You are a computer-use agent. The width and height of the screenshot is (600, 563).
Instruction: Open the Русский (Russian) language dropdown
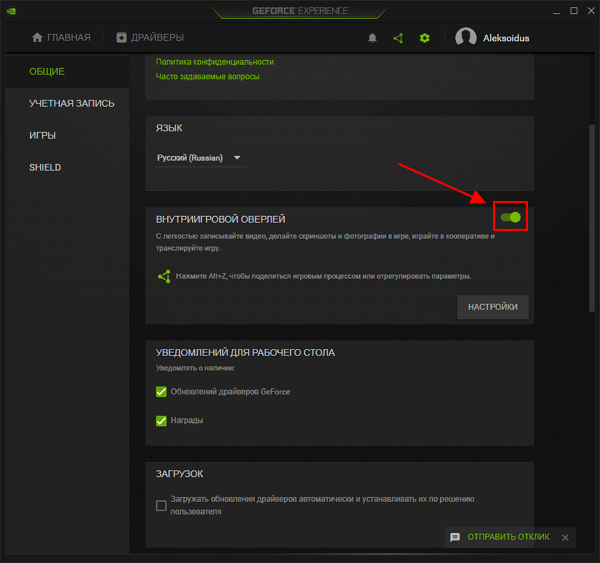[200, 158]
